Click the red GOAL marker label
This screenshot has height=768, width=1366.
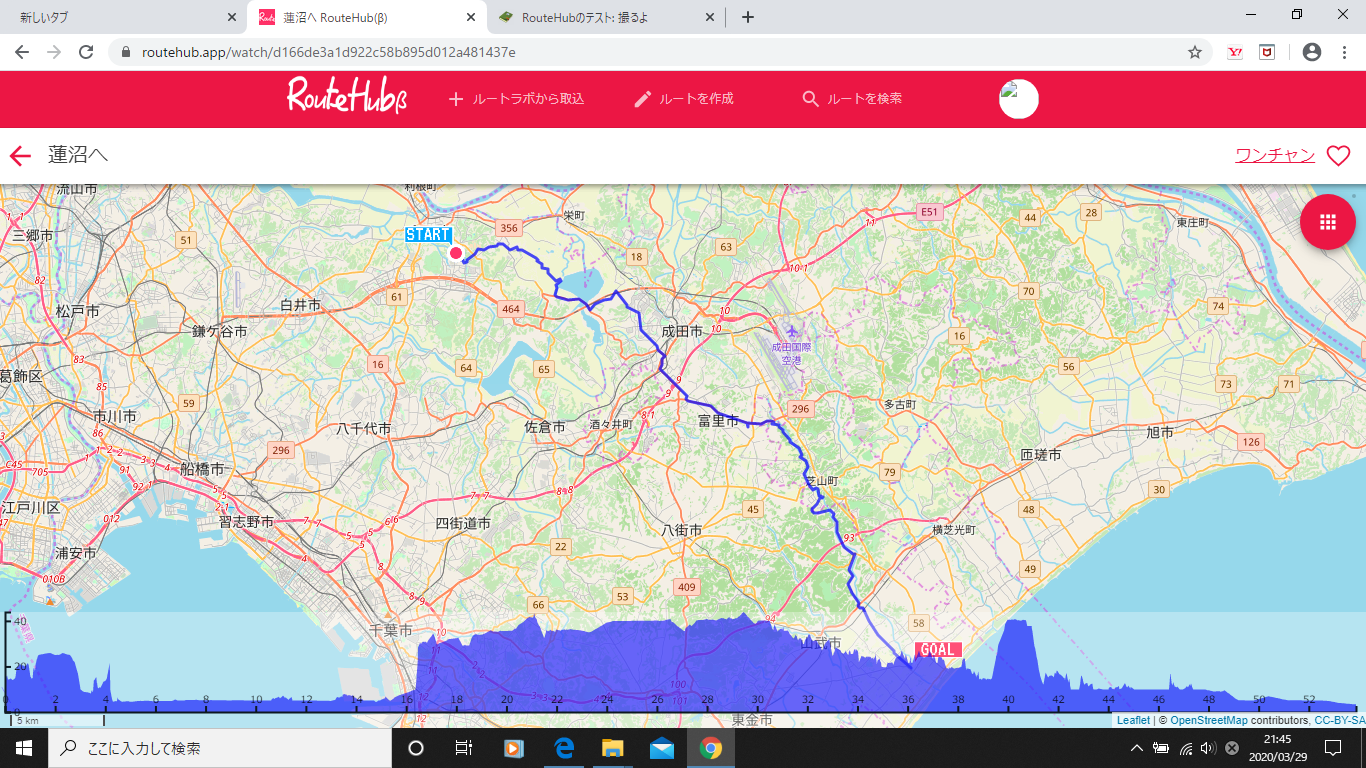click(938, 650)
